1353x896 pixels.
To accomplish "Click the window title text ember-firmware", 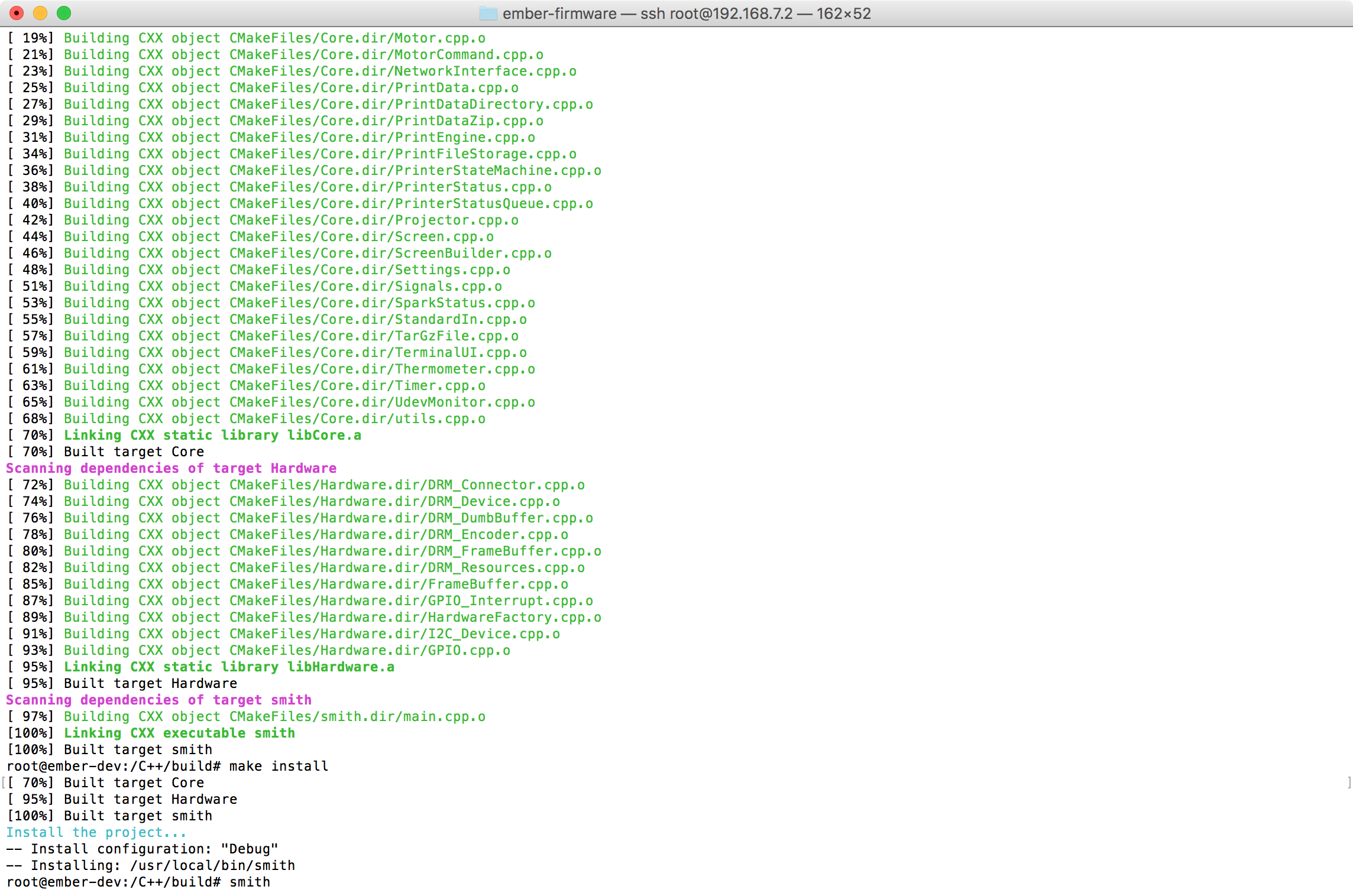I will coord(559,13).
